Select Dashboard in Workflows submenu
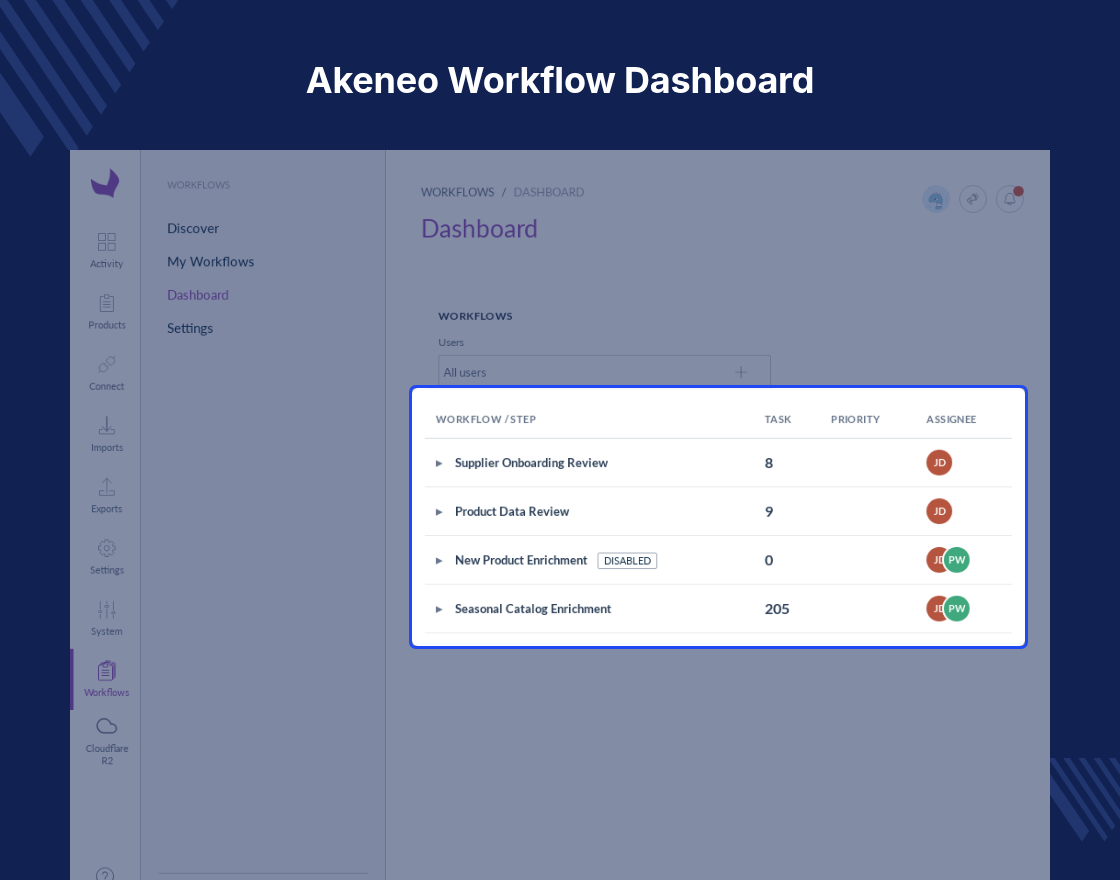Image resolution: width=1120 pixels, height=880 pixels. [198, 295]
